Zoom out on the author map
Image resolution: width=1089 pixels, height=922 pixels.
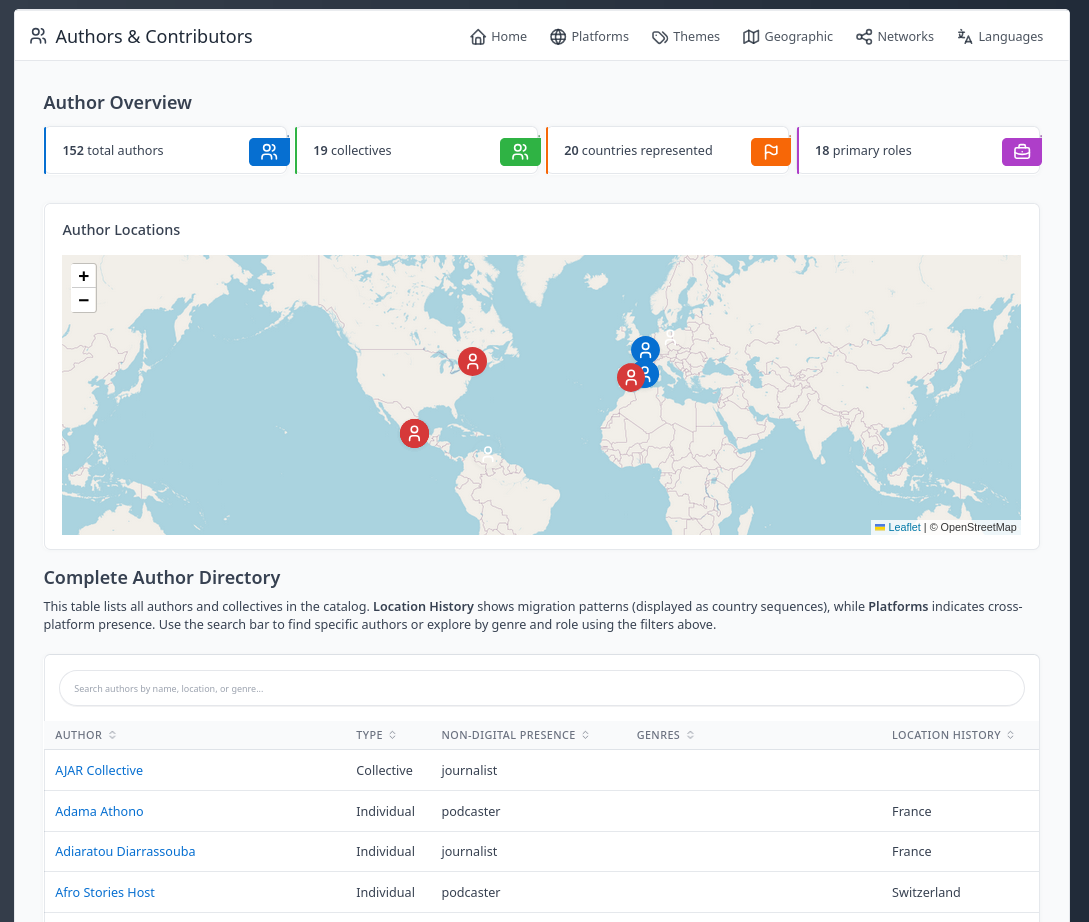pyautogui.click(x=84, y=300)
